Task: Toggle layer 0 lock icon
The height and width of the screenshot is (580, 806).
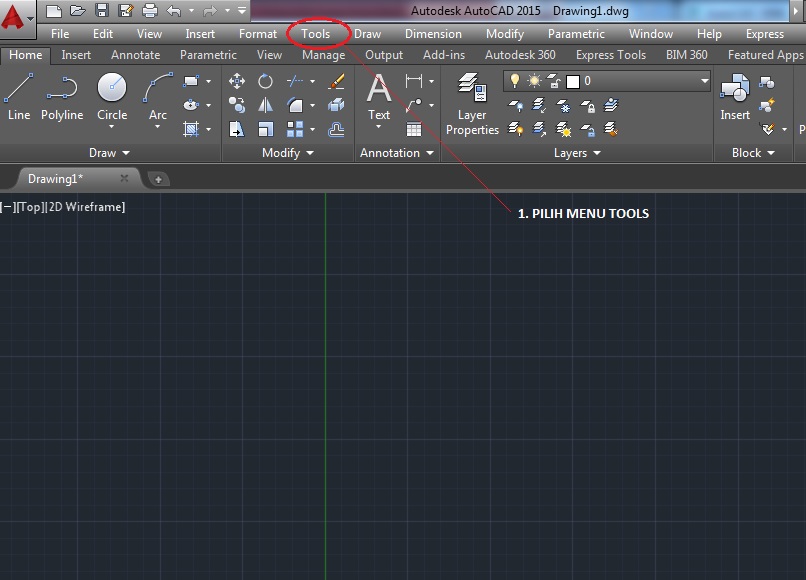Action: [x=553, y=81]
